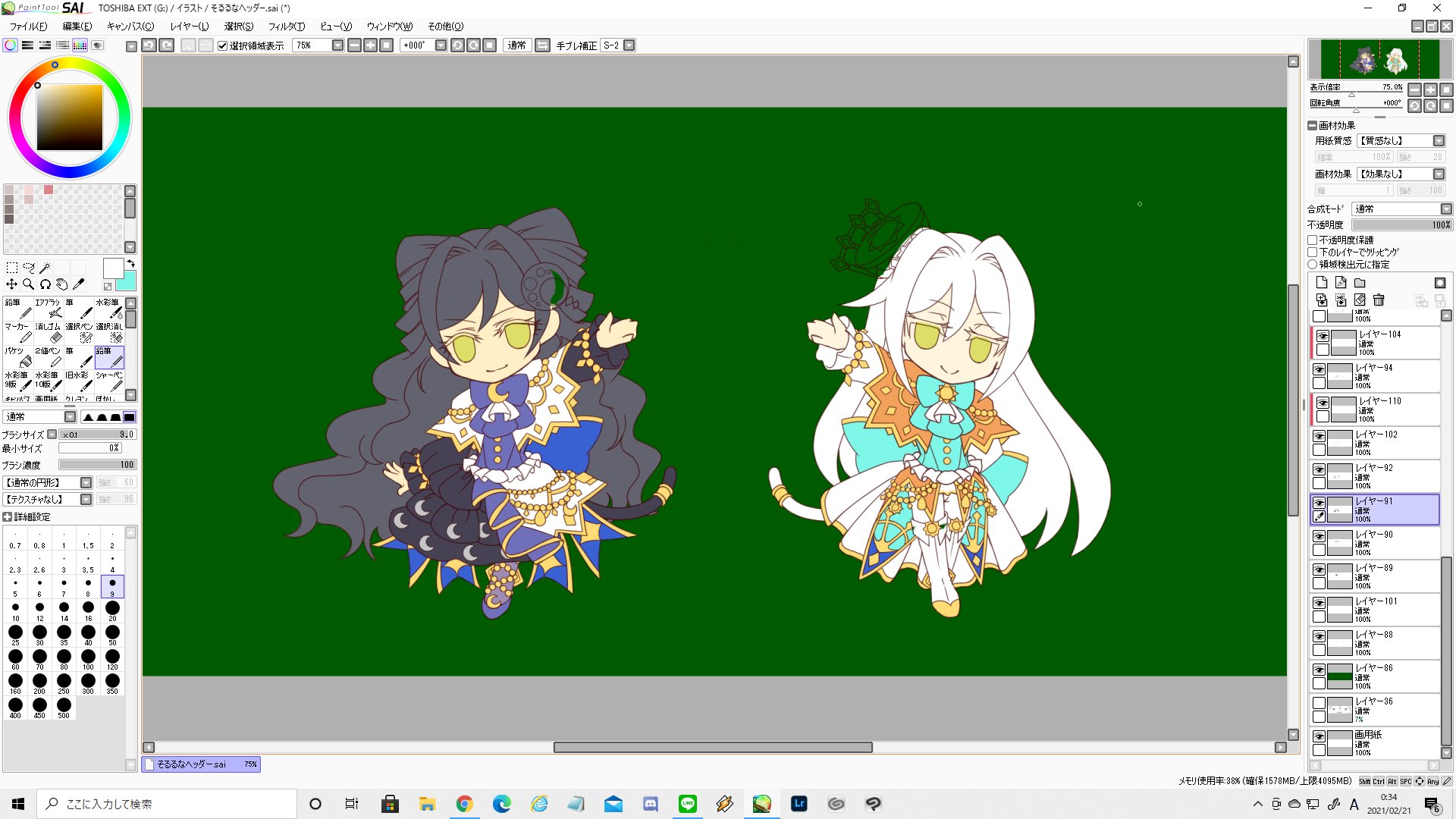Image resolution: width=1456 pixels, height=819 pixels.
Task: Select the Lasso selection tool
Action: 29,268
